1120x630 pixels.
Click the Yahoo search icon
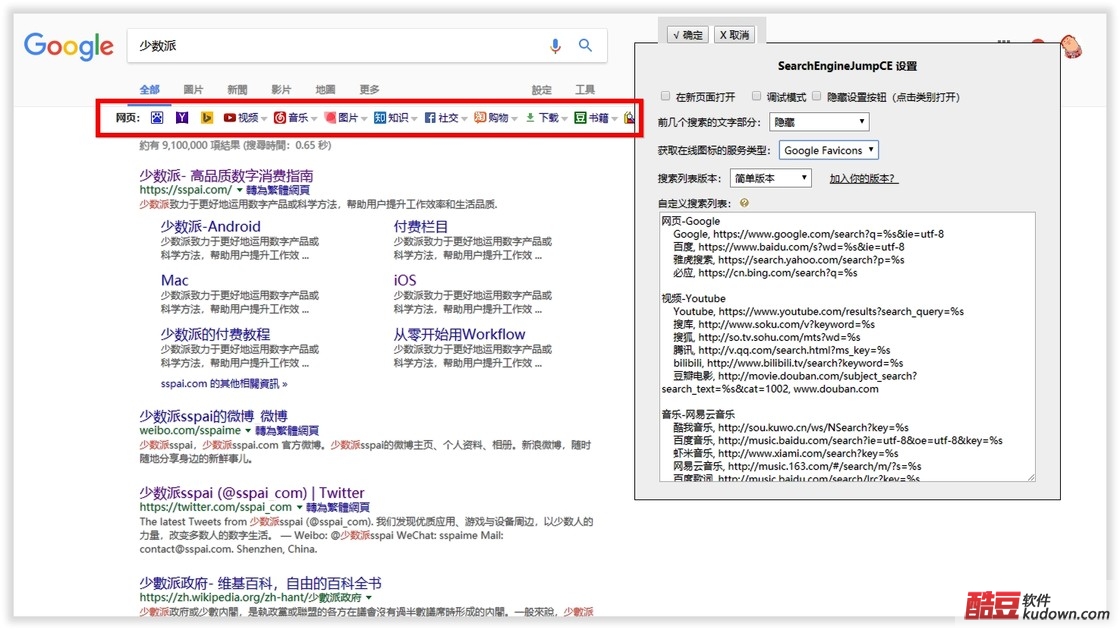point(182,118)
